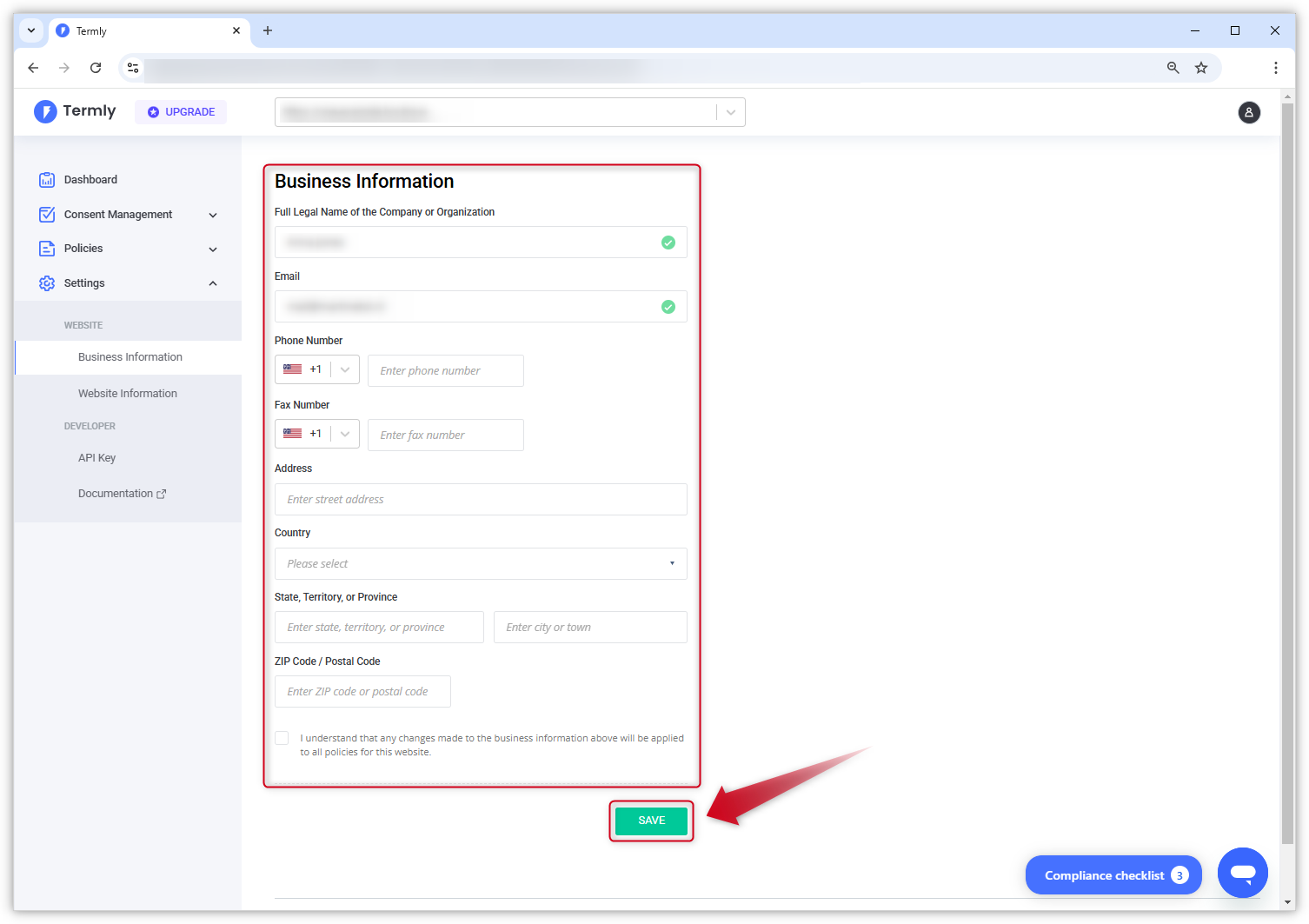This screenshot has height=924, width=1309.
Task: Collapse the Settings section
Action: click(213, 283)
